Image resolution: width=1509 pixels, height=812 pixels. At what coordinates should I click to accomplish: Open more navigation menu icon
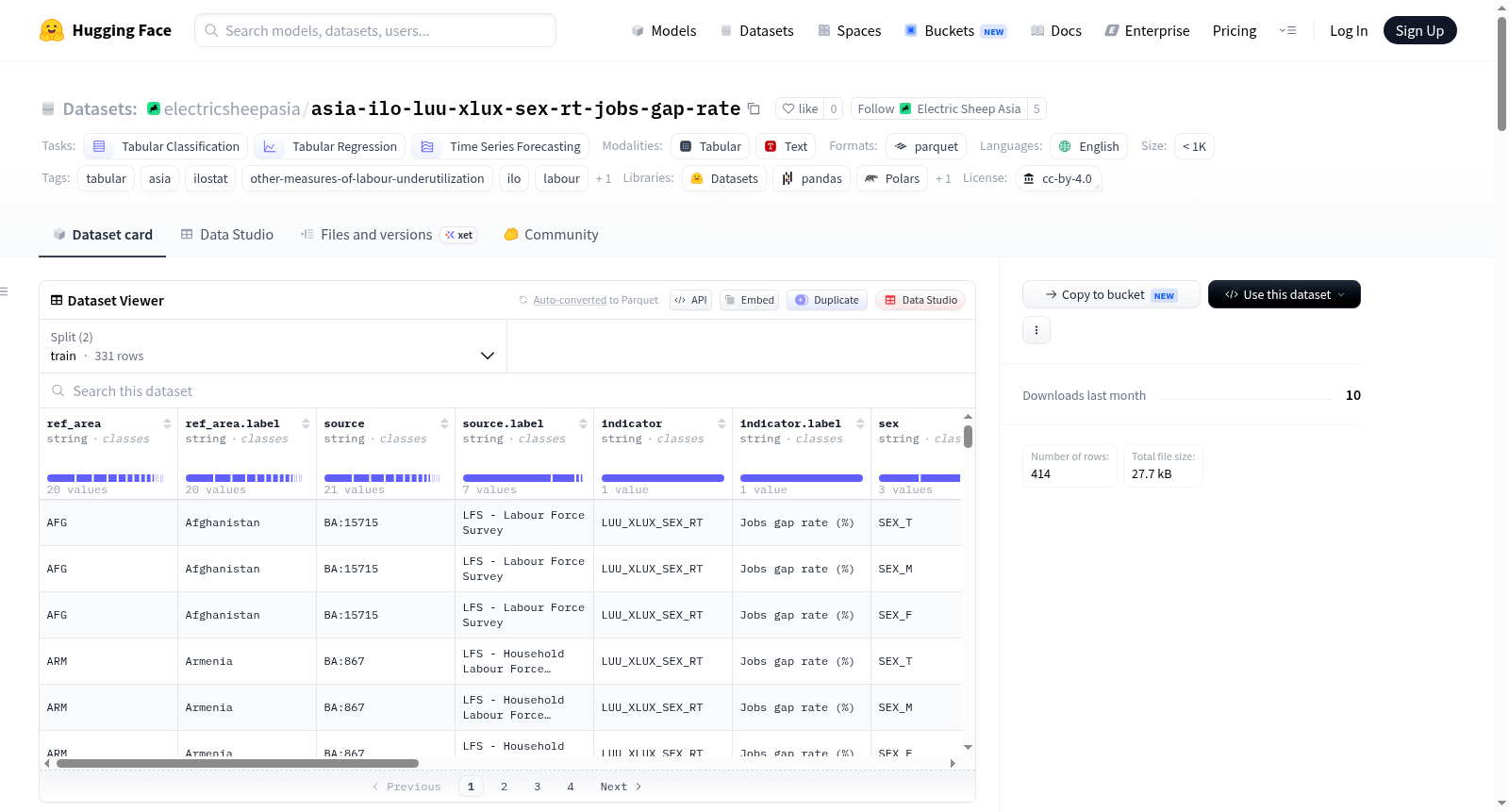pos(1287,30)
